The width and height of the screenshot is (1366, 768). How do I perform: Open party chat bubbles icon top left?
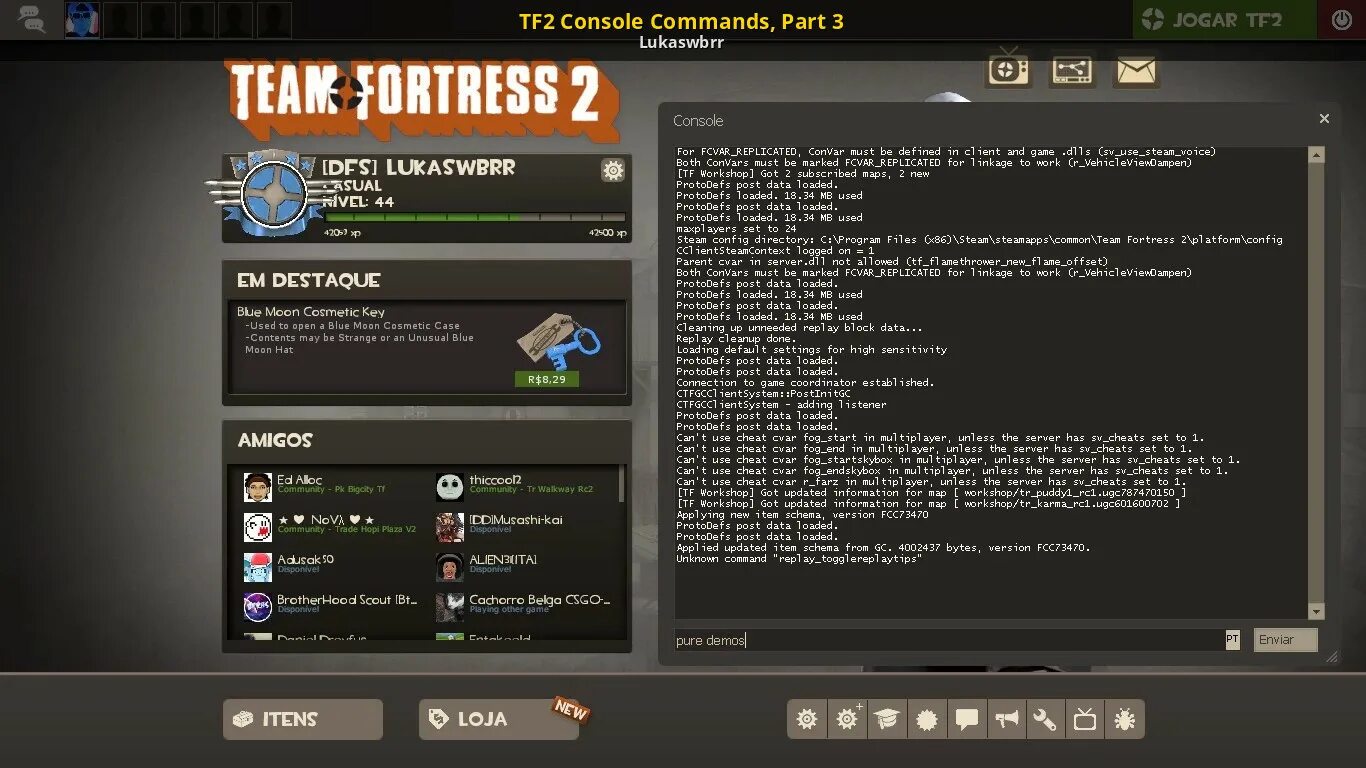[x=30, y=19]
